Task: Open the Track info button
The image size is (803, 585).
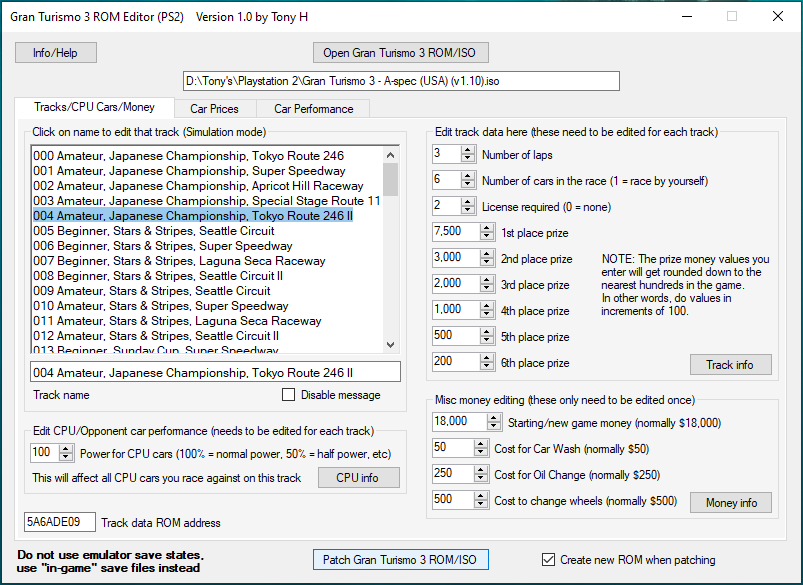Action: point(730,365)
